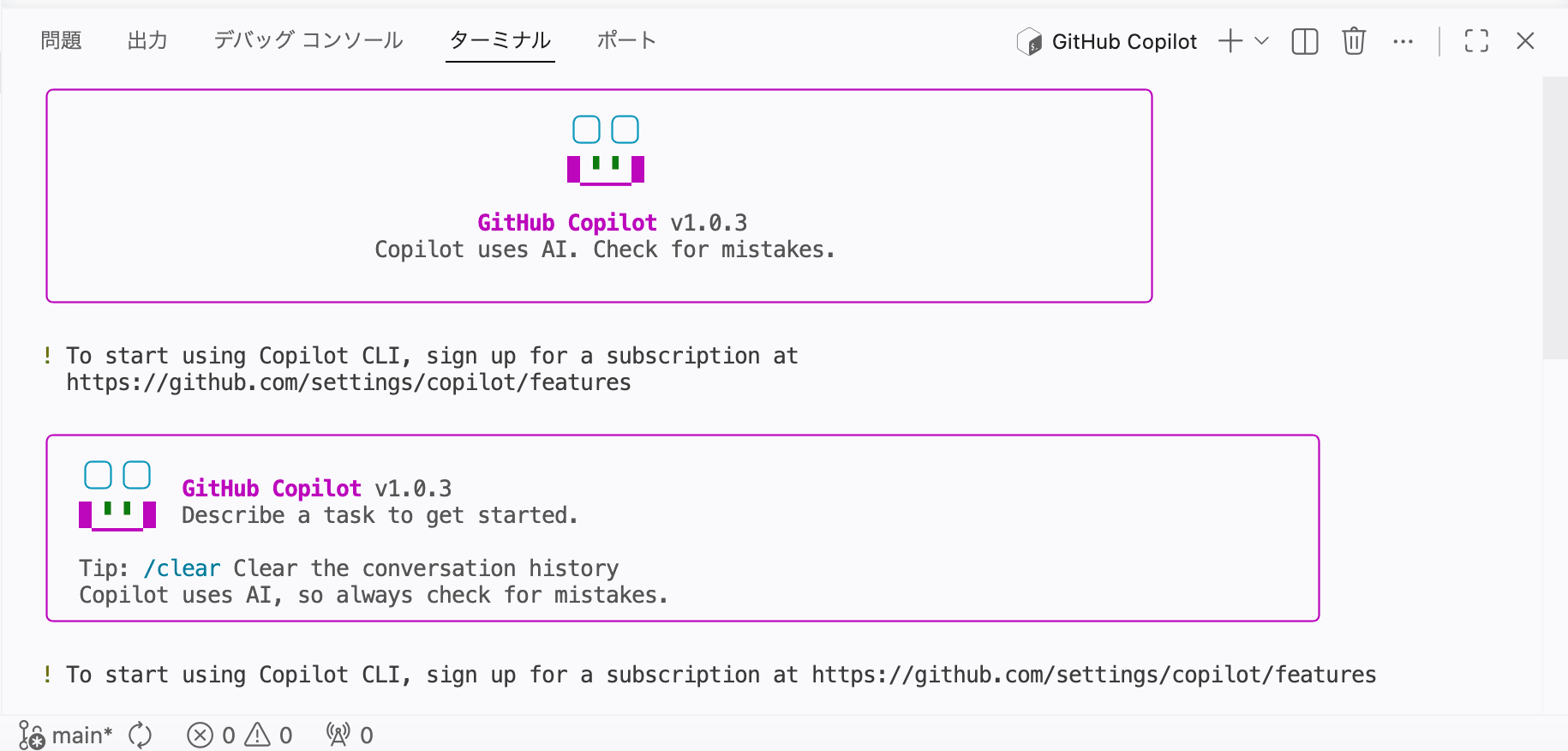Screen dimensions: 1568x751
Task: Open the single-line github.com/settings/copilot/features link
Action: tap(1094, 675)
